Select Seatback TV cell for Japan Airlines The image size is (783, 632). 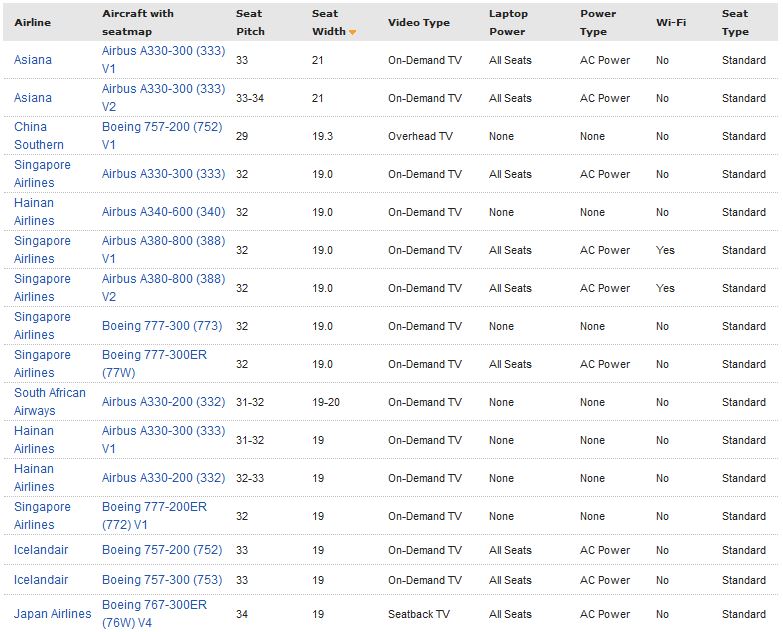point(418,614)
